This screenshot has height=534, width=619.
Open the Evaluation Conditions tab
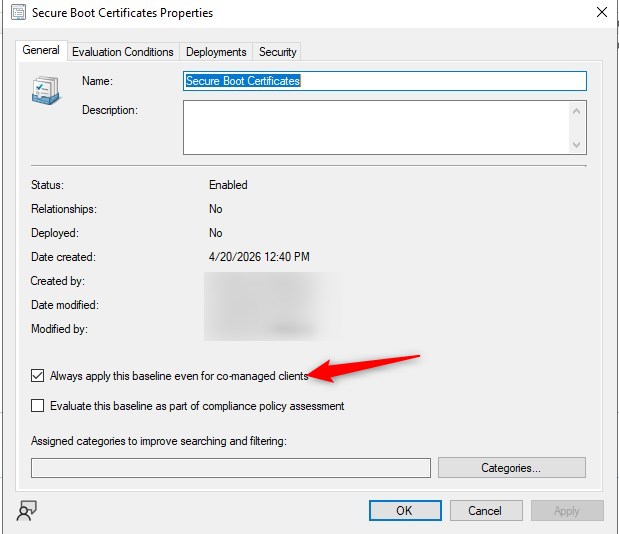coord(123,52)
